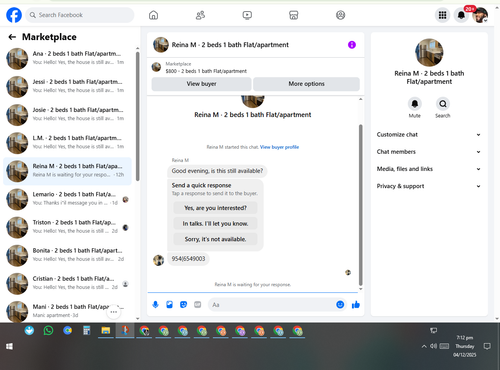Mute this chat with the bell icon
Viewport: 500px width, 370px height.
(x=415, y=104)
